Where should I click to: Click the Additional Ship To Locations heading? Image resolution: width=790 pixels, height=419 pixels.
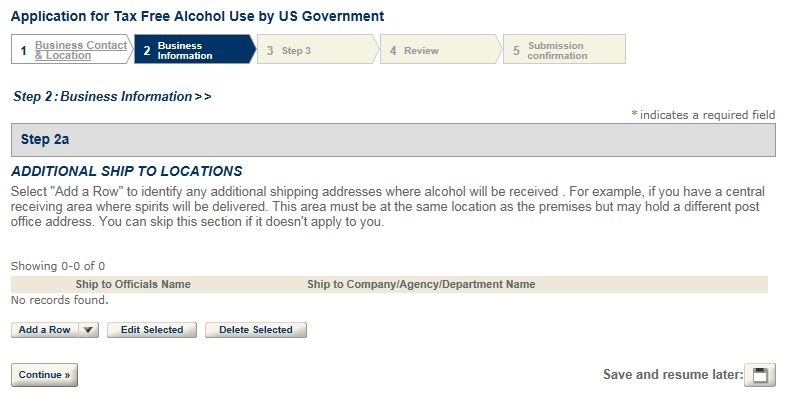point(127,171)
